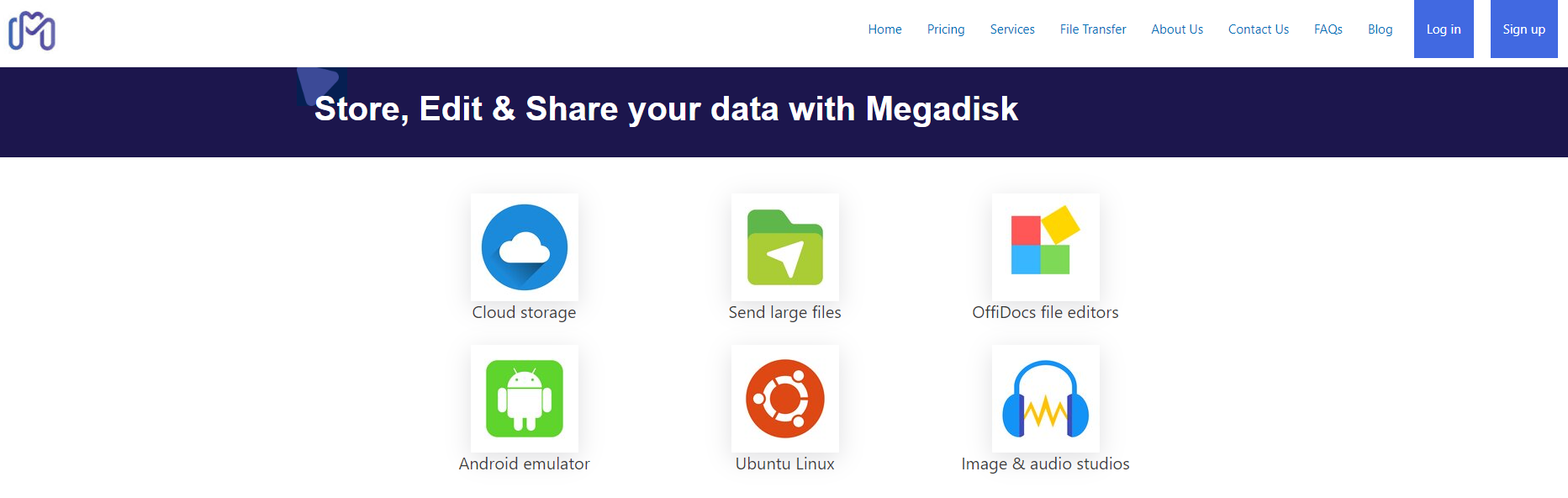The width and height of the screenshot is (1568, 498).
Task: Visit the About Us page
Action: pos(1176,29)
